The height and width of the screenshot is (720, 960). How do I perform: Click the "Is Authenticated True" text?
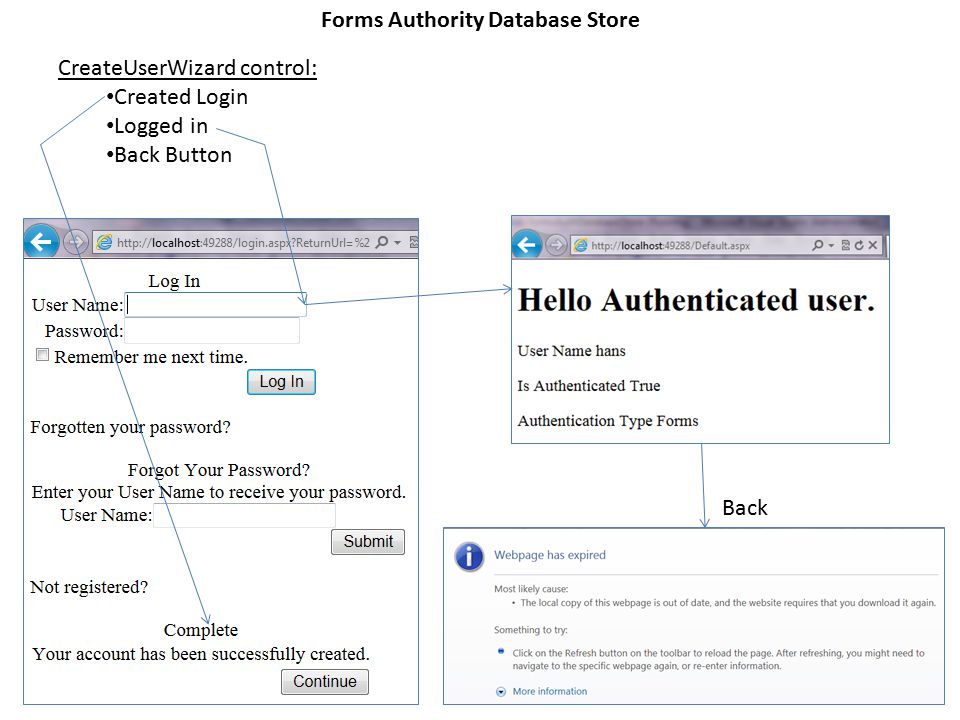[x=589, y=386]
